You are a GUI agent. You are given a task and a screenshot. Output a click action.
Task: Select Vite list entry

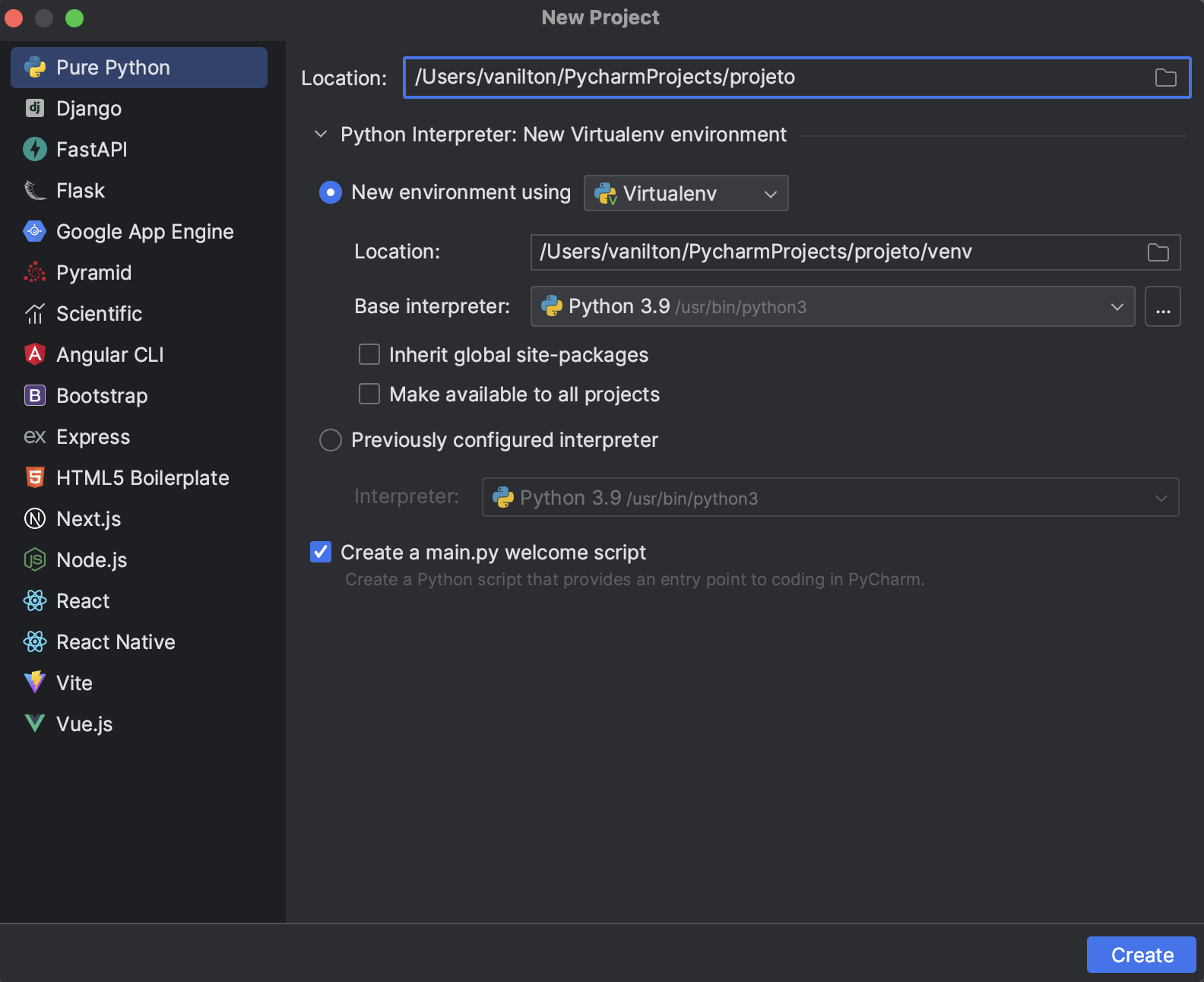point(139,683)
